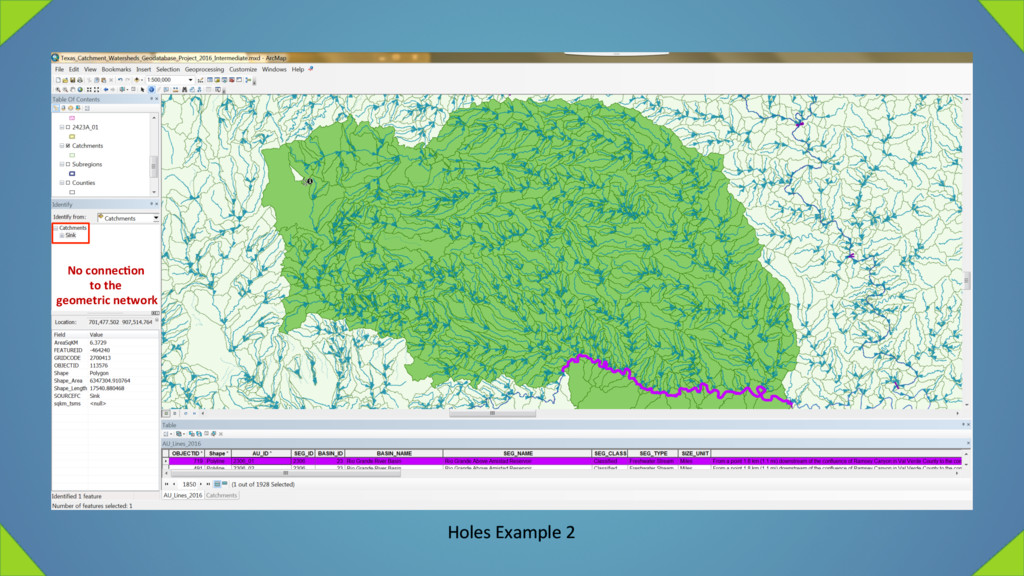Screen dimensions: 1024x576
Task: Open the 'Identify from' dropdown
Action: click(x=155, y=217)
